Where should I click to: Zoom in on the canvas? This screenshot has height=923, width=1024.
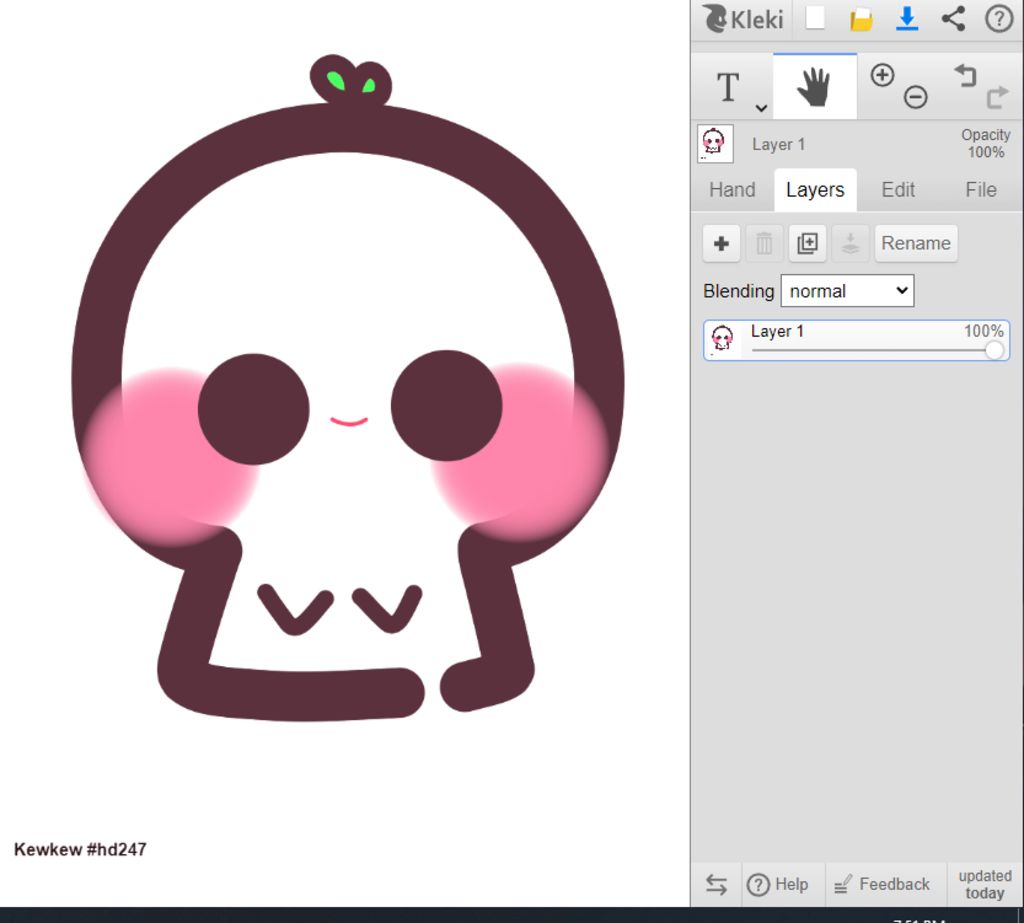pyautogui.click(x=882, y=75)
